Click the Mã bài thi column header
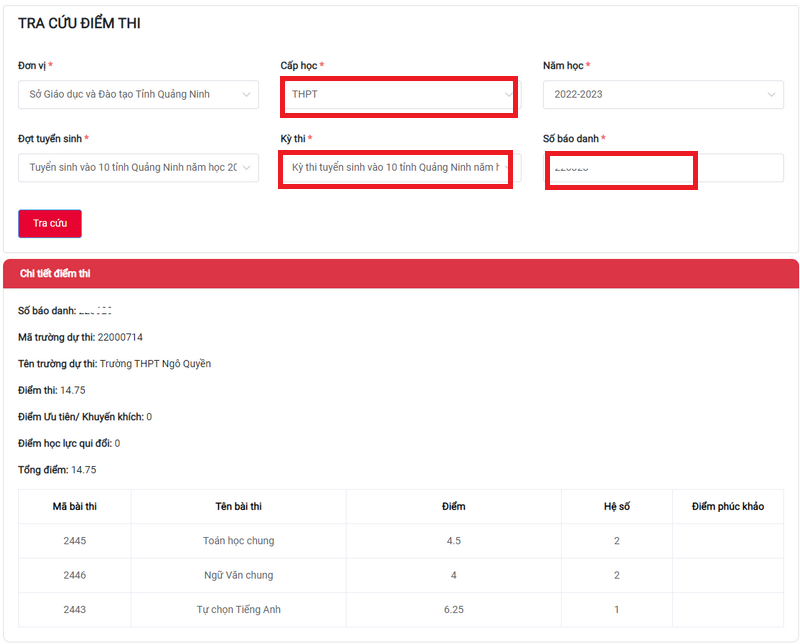 (x=74, y=507)
